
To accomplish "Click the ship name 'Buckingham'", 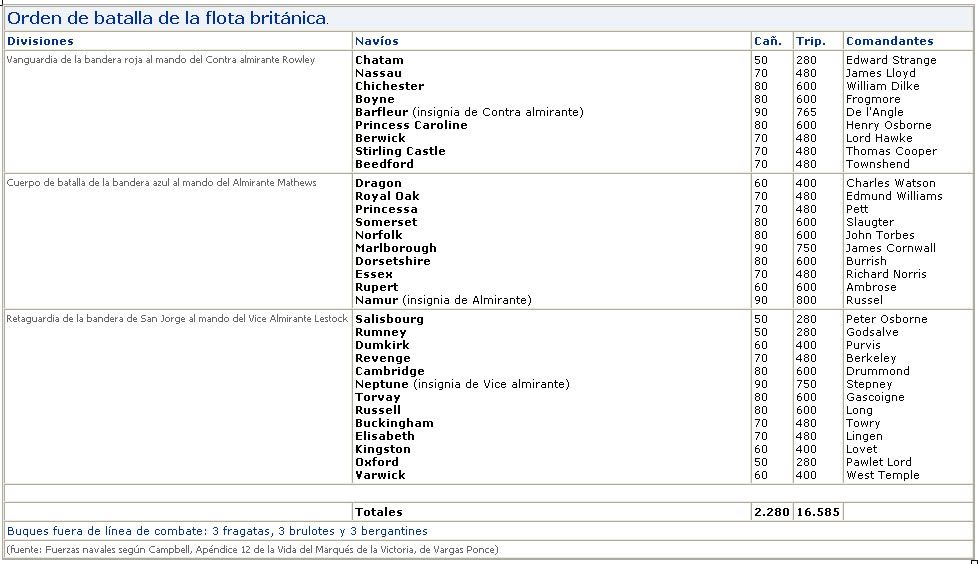I will (x=394, y=424).
